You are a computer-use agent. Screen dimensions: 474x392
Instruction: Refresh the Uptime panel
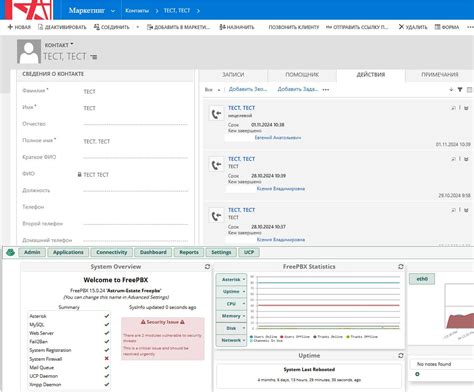[401, 356]
